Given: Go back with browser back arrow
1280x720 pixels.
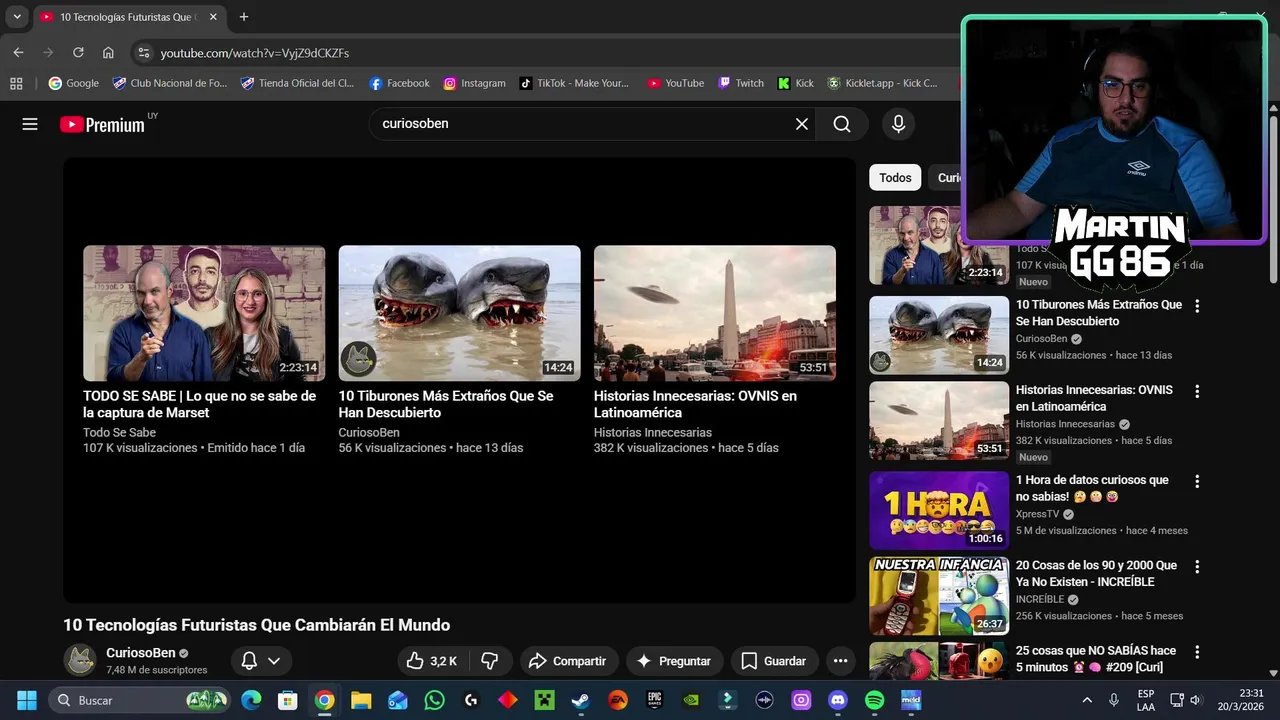Looking at the screenshot, I should pyautogui.click(x=18, y=52).
